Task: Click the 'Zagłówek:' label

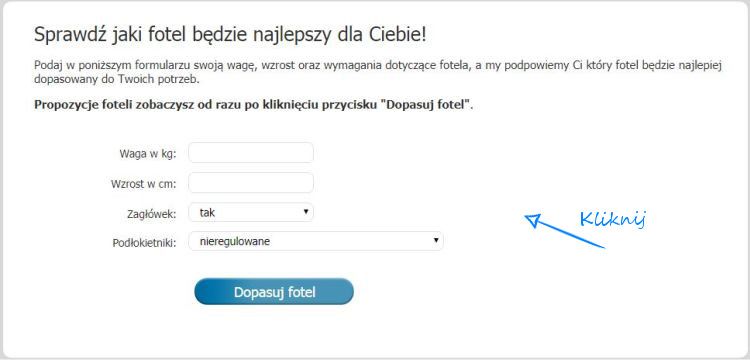Action: 149,214
